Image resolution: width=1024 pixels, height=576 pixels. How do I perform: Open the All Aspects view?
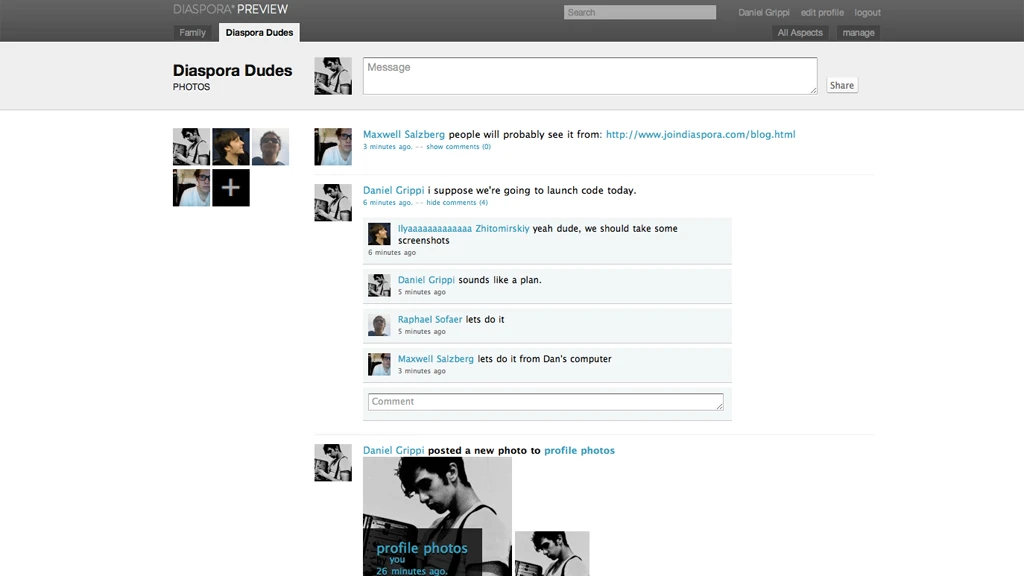pyautogui.click(x=800, y=33)
